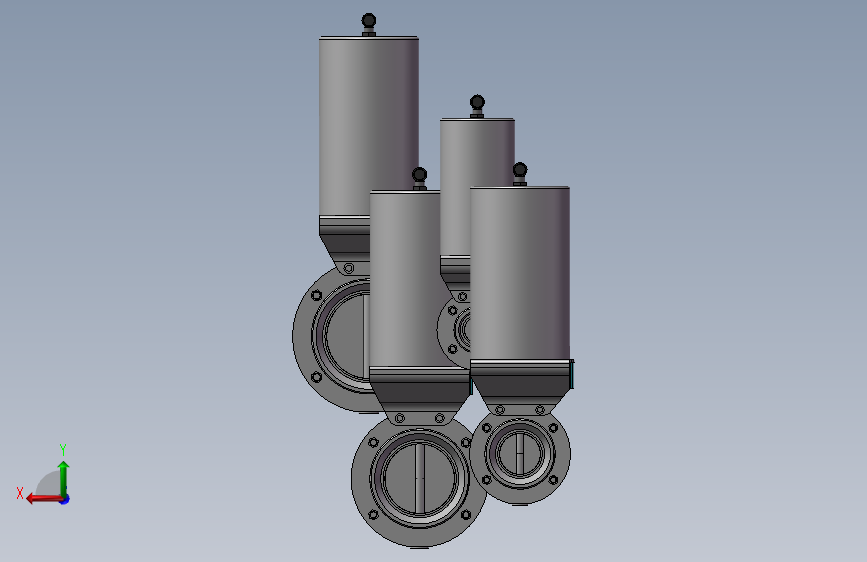Viewport: 867px width, 562px height.
Task: Click the blue Z axis dot of triad
Action: [65, 499]
